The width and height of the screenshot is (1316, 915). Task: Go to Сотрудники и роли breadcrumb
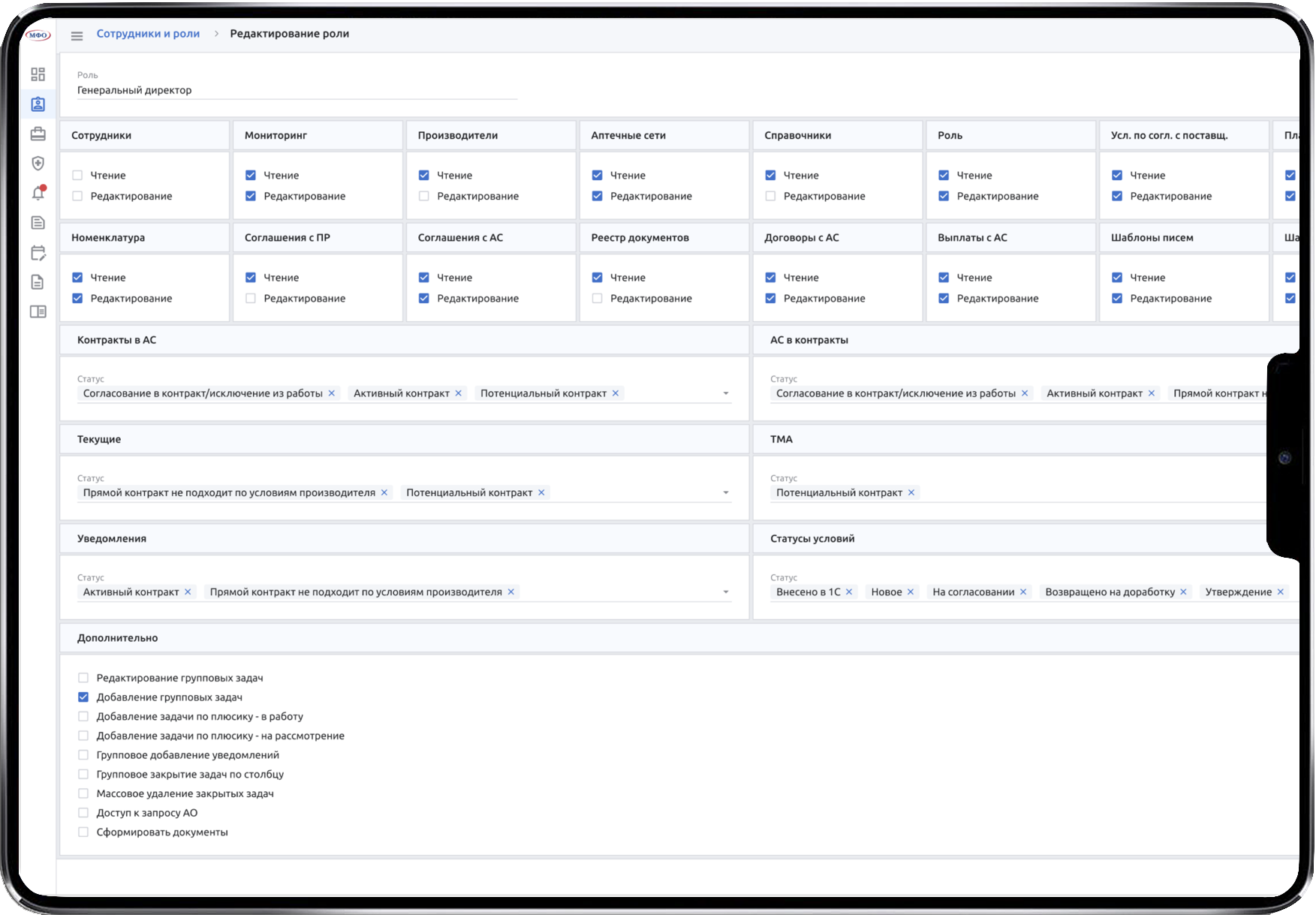pos(148,34)
